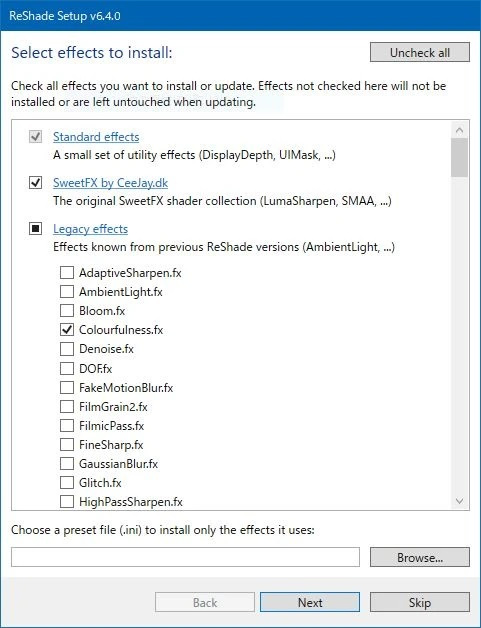481x628 pixels.
Task: Select the Bloom.fx checkbox
Action: coord(67,311)
